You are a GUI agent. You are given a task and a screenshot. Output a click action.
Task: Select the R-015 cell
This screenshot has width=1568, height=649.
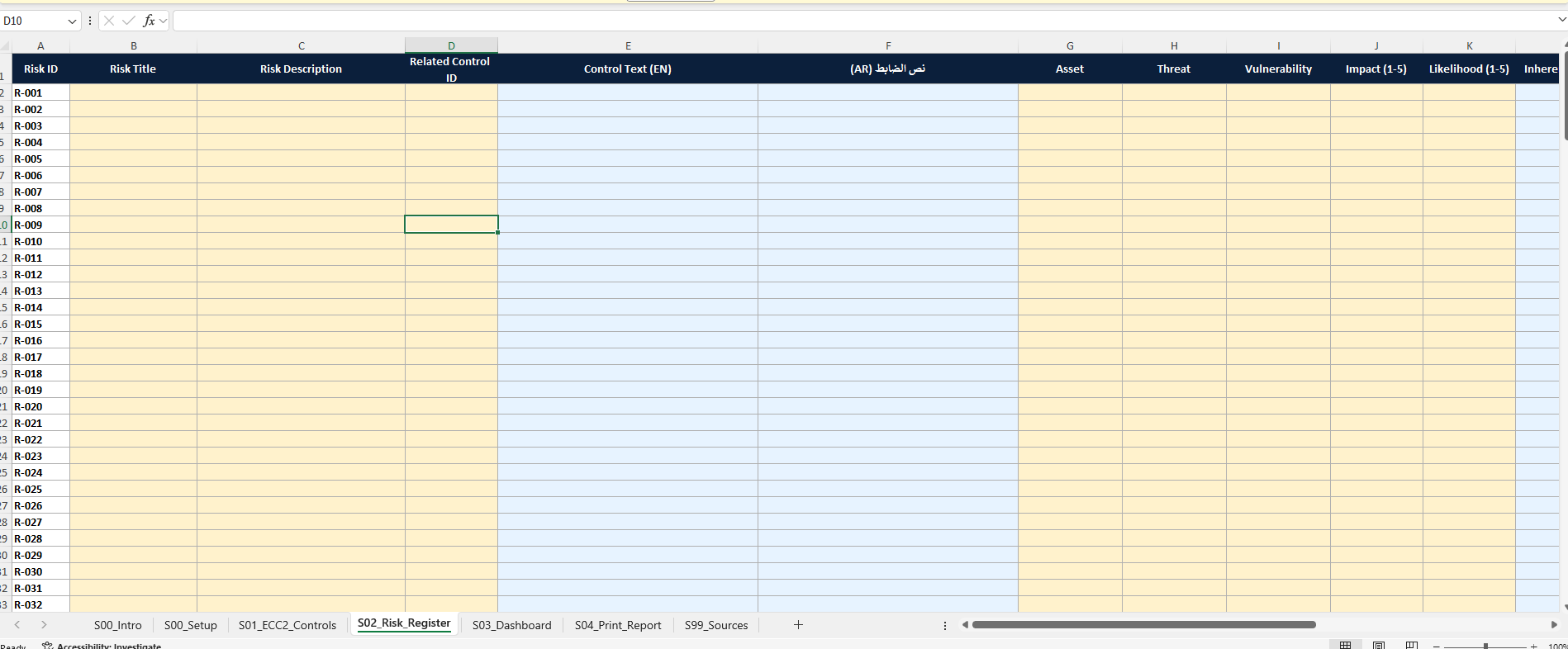tap(40, 324)
